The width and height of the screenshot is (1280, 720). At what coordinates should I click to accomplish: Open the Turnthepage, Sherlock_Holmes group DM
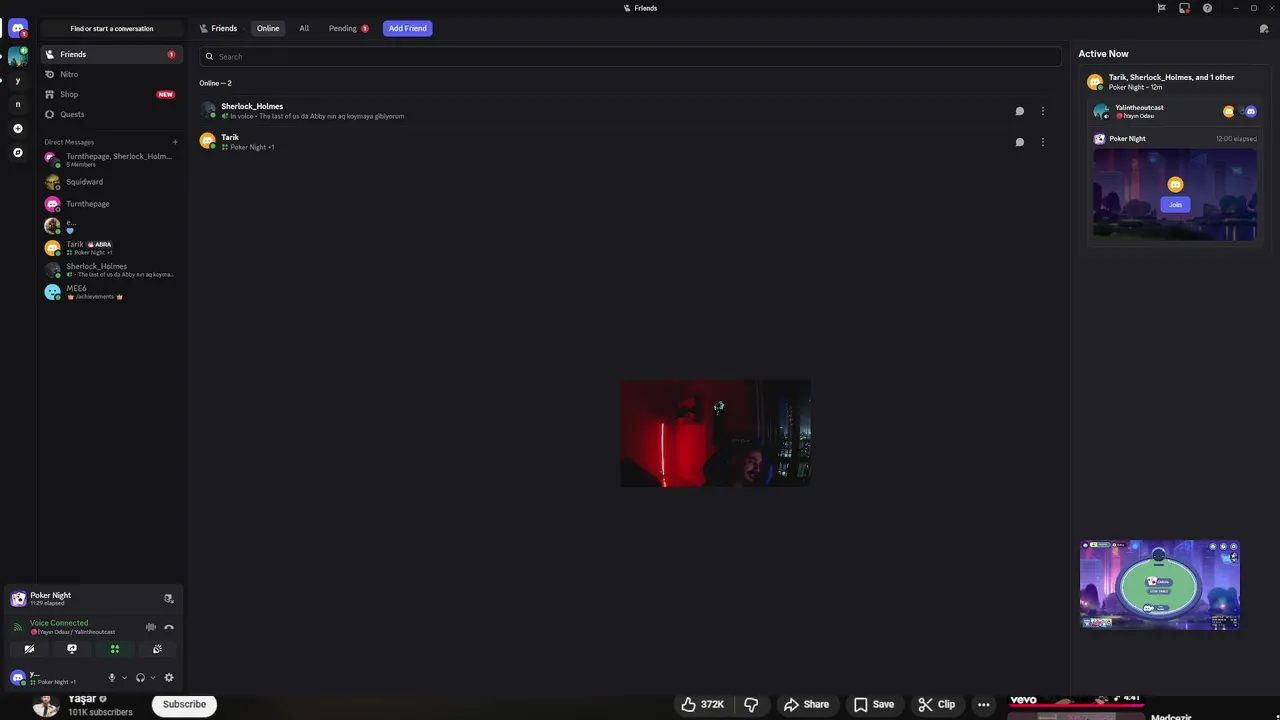point(110,159)
